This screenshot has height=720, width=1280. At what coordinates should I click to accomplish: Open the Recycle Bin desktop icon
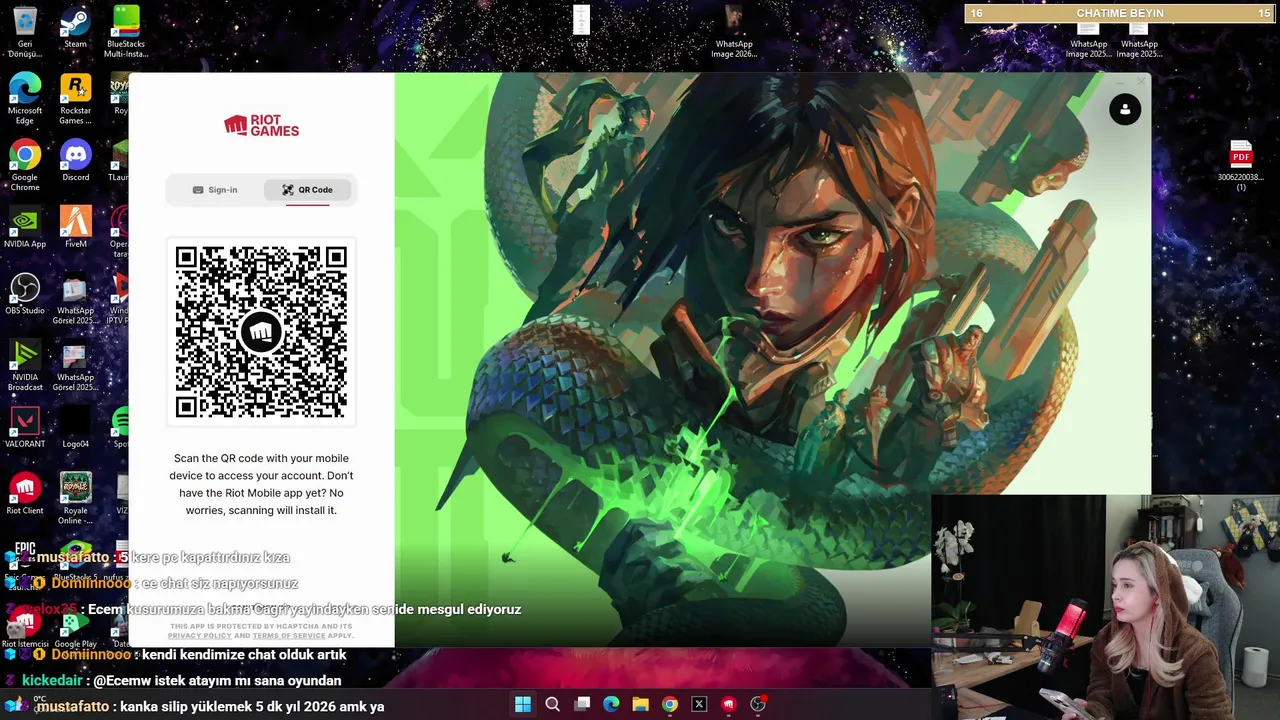(25, 32)
